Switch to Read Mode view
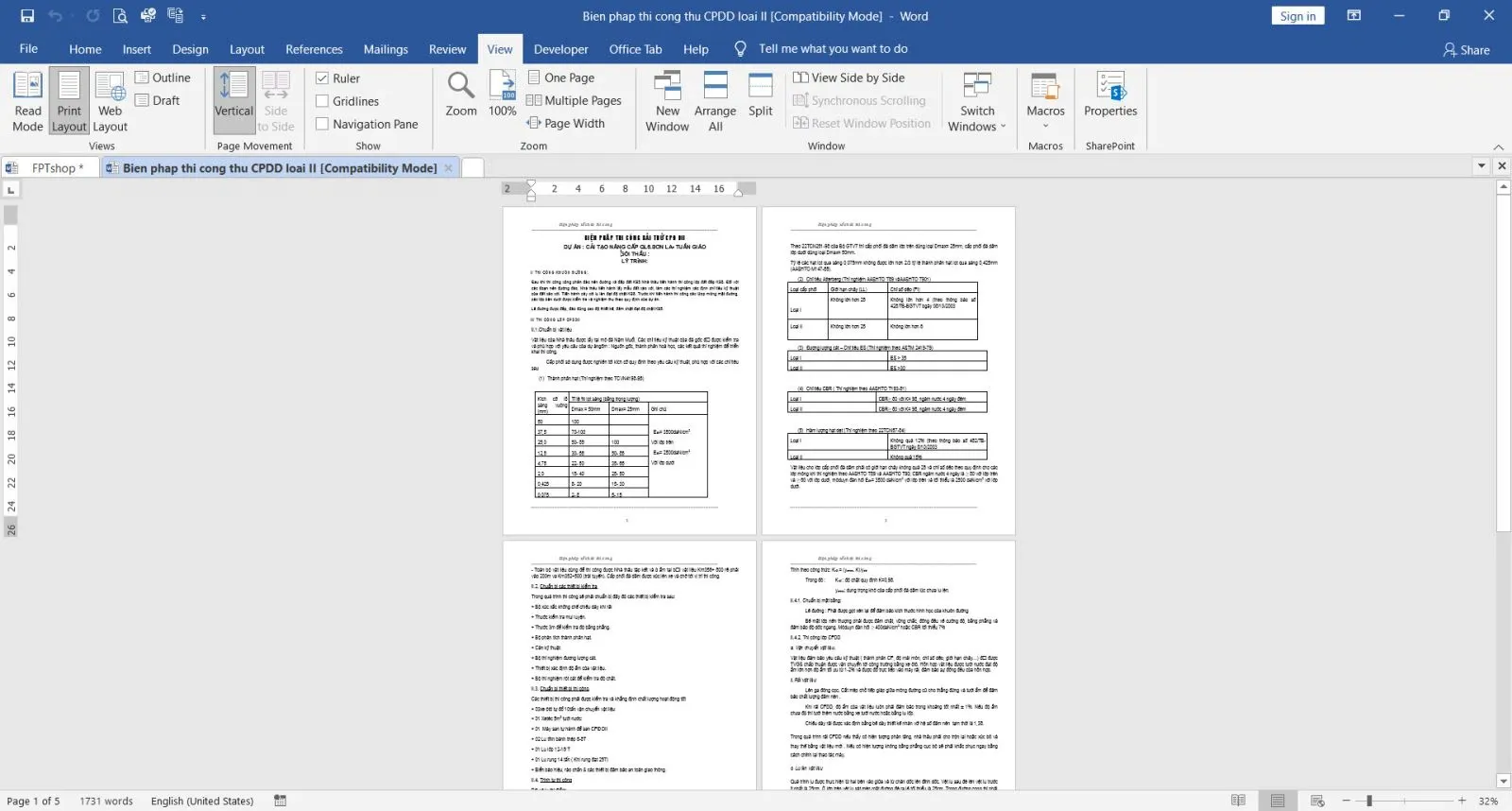The width and height of the screenshot is (1512, 811). click(27, 101)
